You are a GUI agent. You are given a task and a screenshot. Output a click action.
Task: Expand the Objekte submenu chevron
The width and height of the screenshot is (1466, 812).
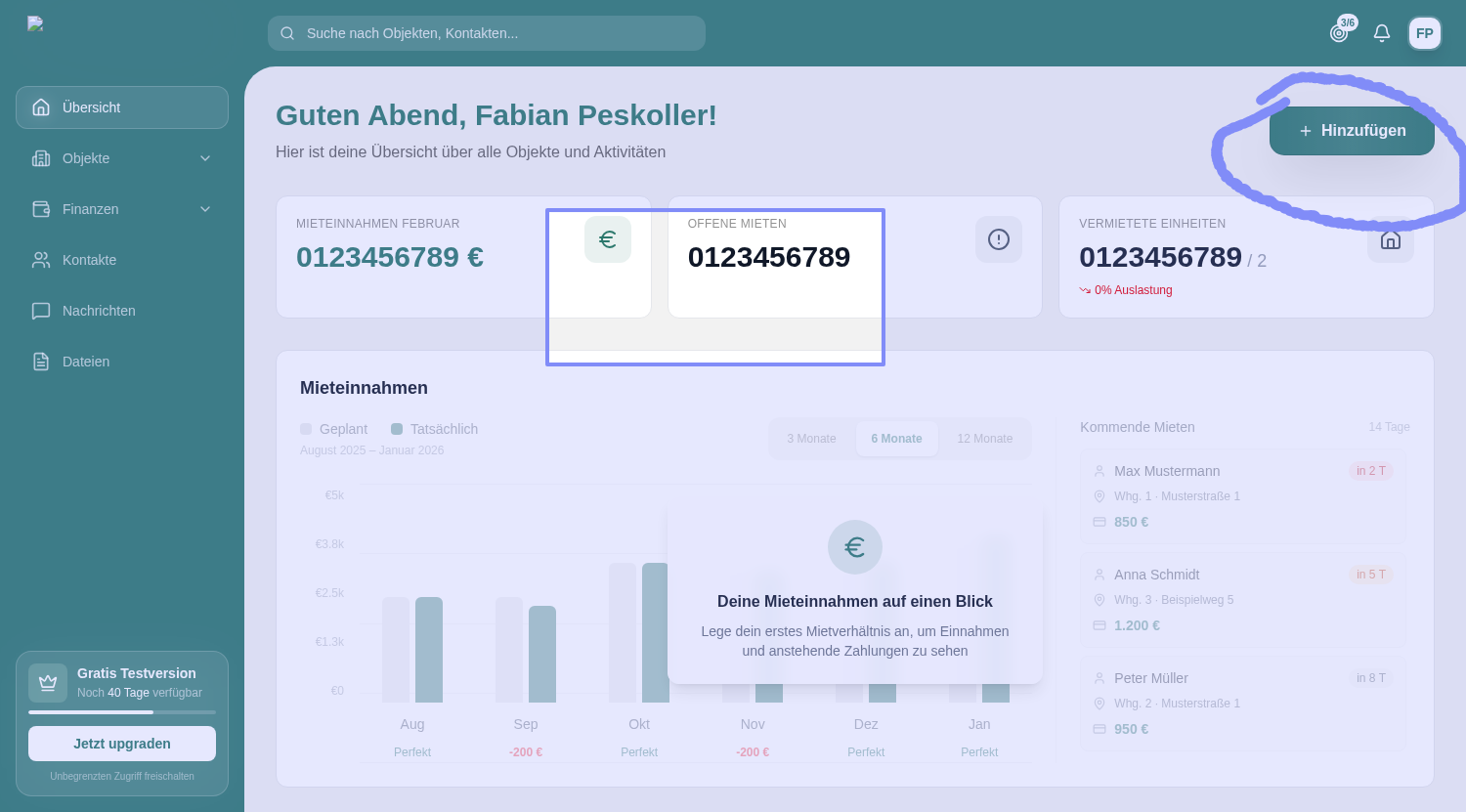point(205,158)
